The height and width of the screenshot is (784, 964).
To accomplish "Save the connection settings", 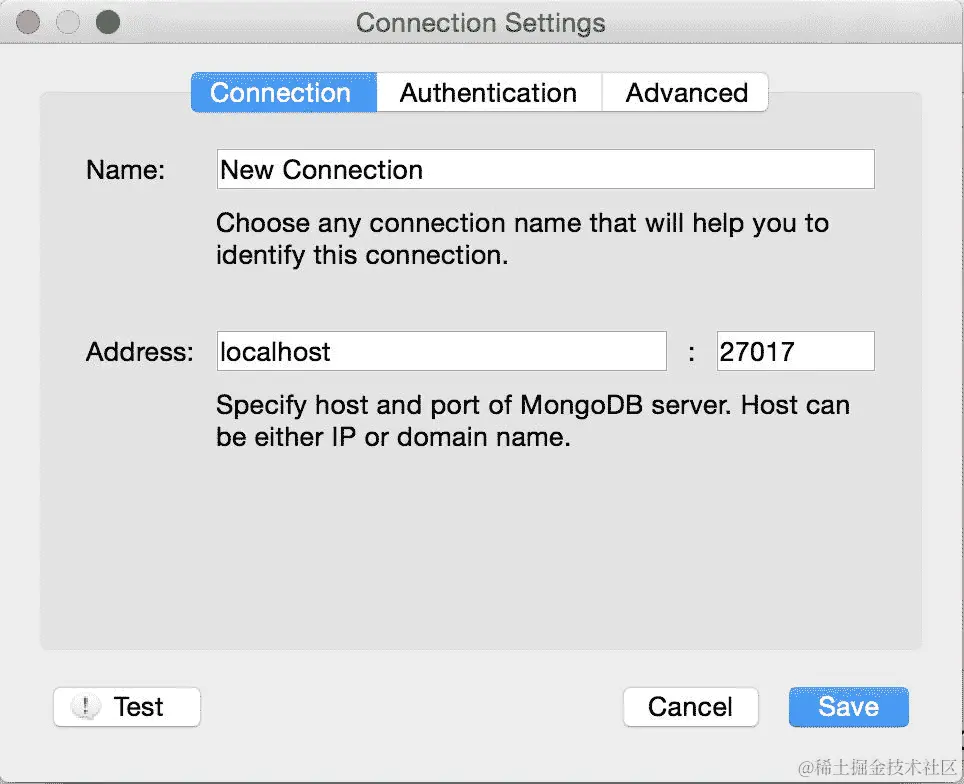I will (x=848, y=707).
